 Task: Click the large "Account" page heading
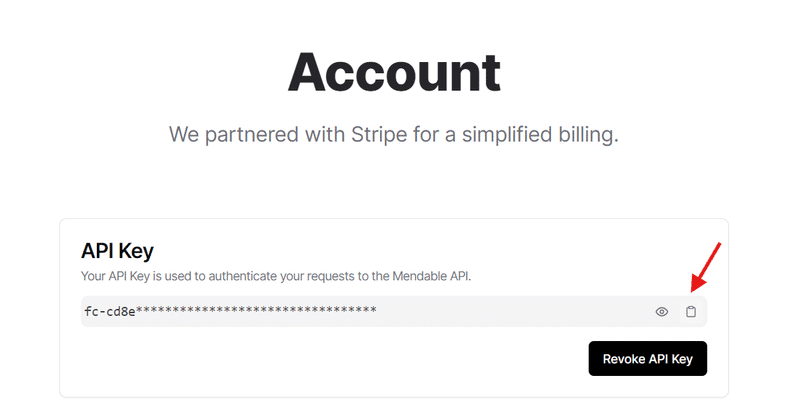394,72
